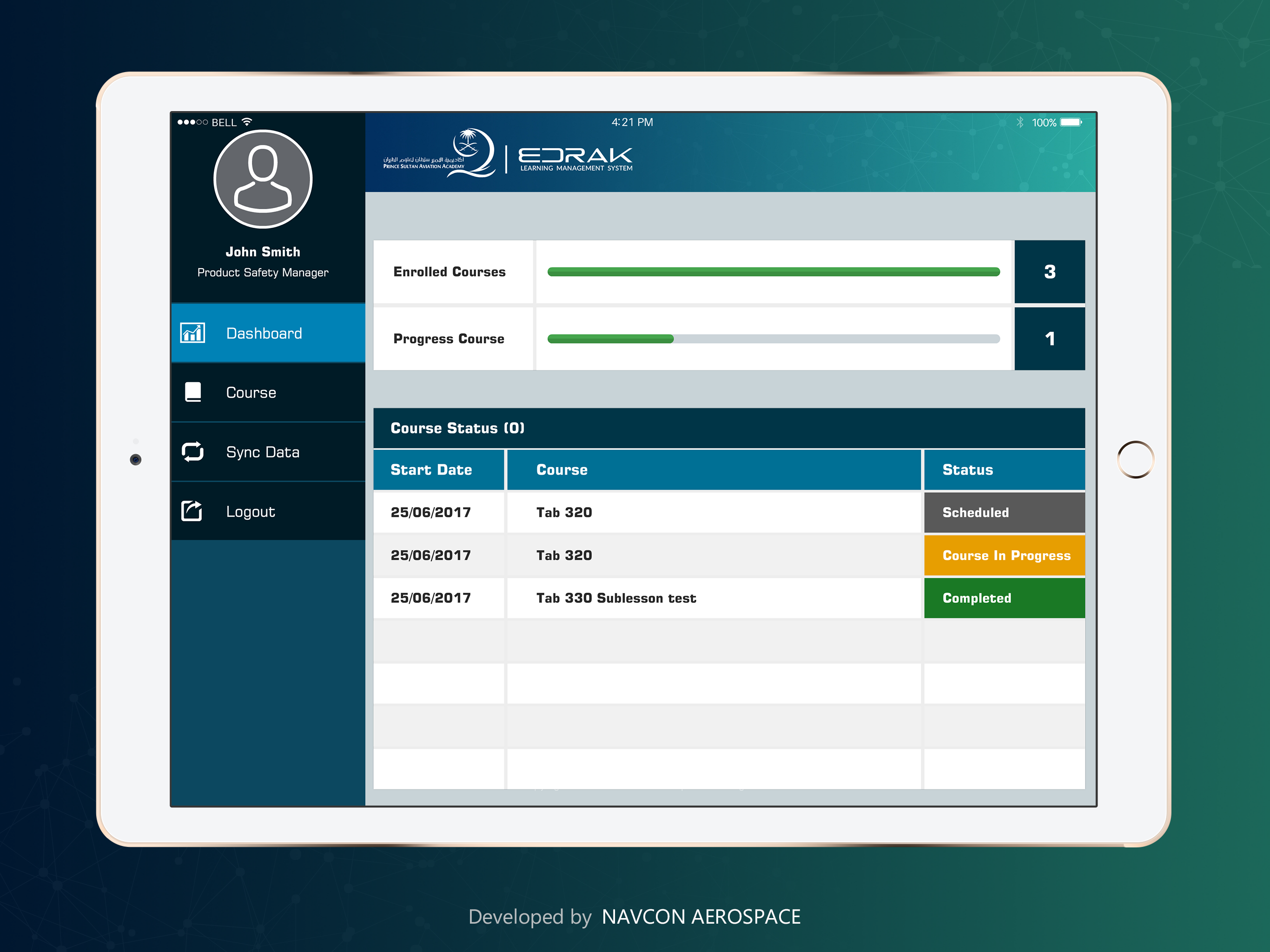Open the Course menu item
Image resolution: width=1270 pixels, height=952 pixels.
251,393
